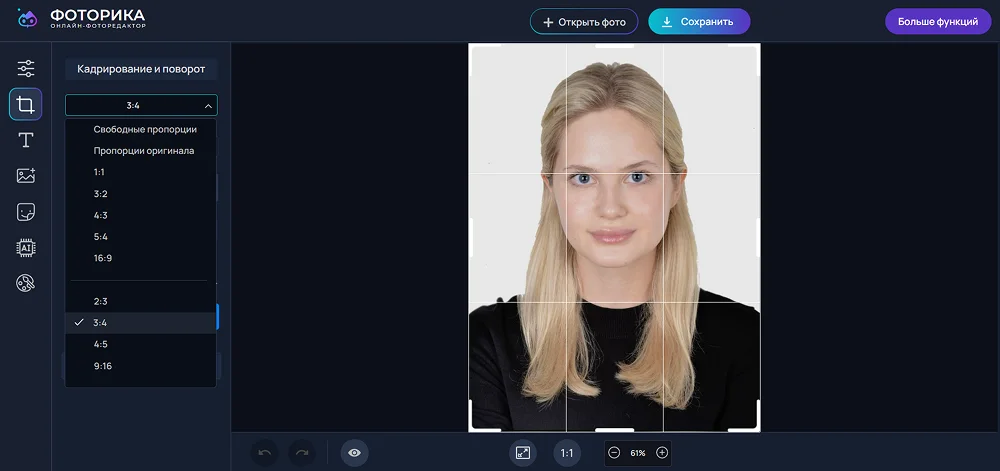Choose Пропорции оригинала option
Viewport: 1000px width, 471px height.
[144, 150]
